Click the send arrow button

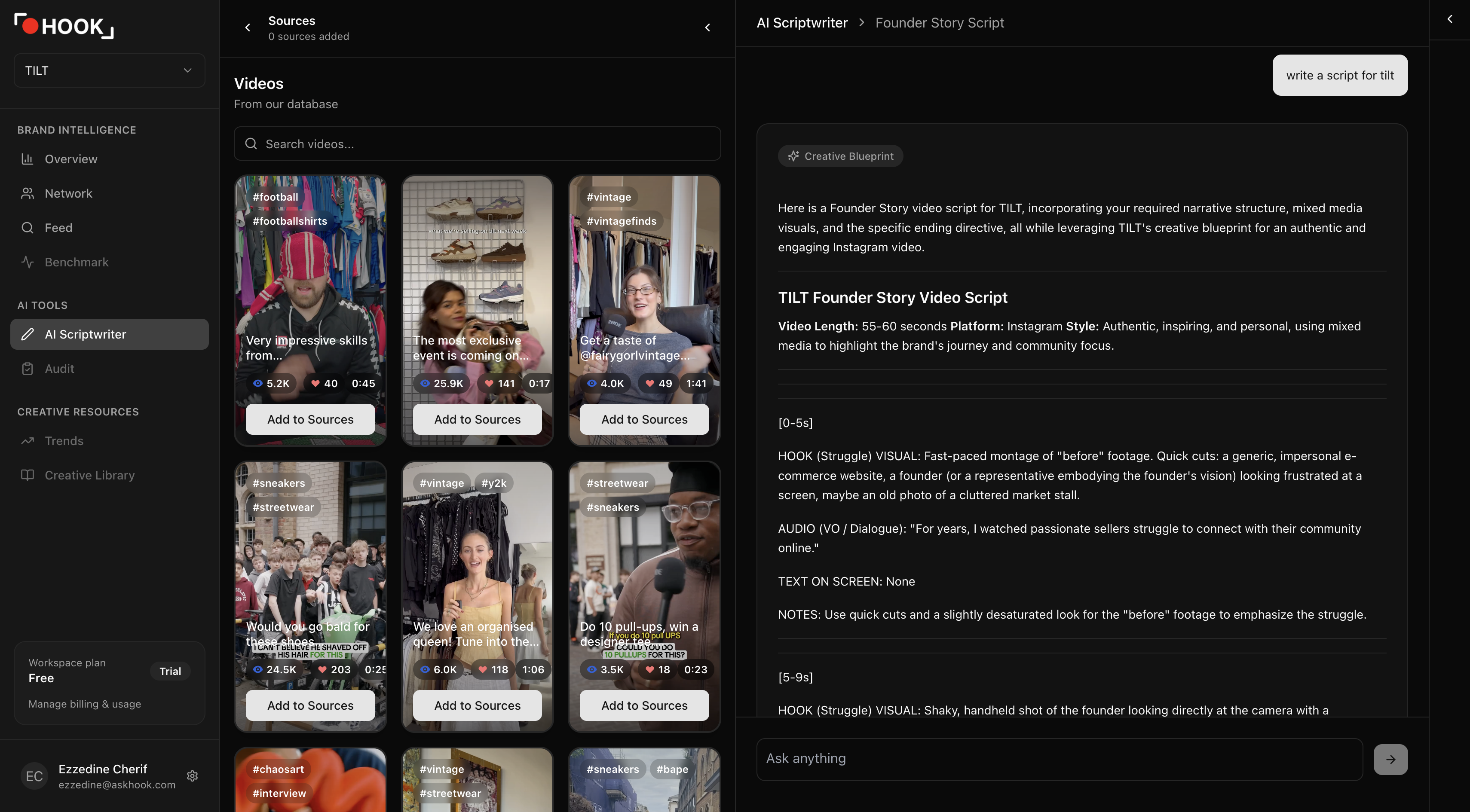coord(1390,759)
